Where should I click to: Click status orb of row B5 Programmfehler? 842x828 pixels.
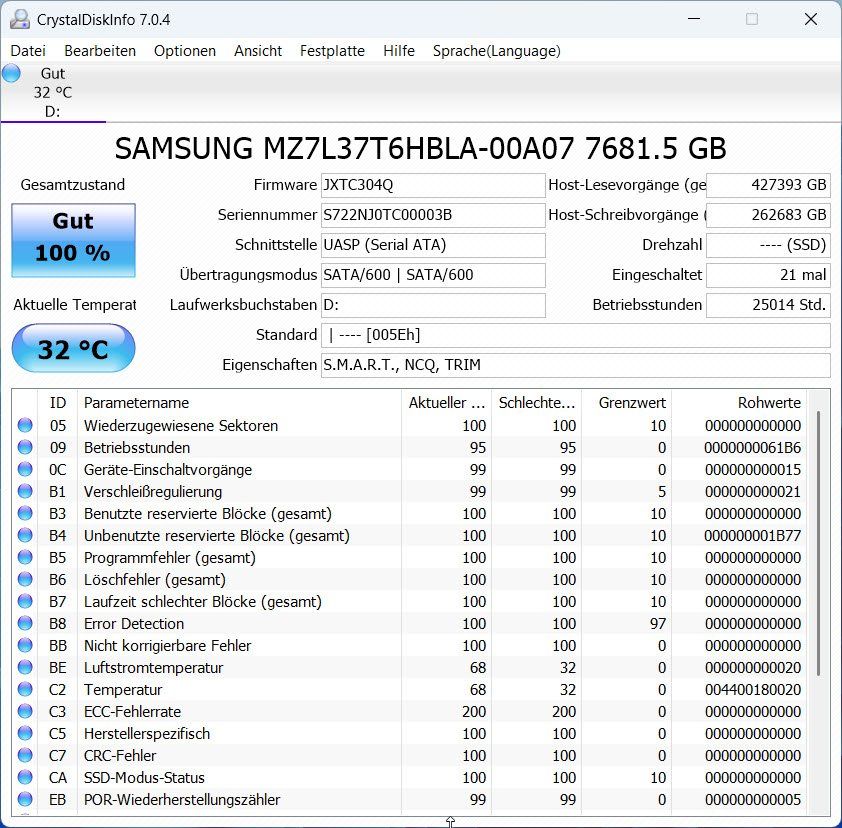[x=25, y=557]
